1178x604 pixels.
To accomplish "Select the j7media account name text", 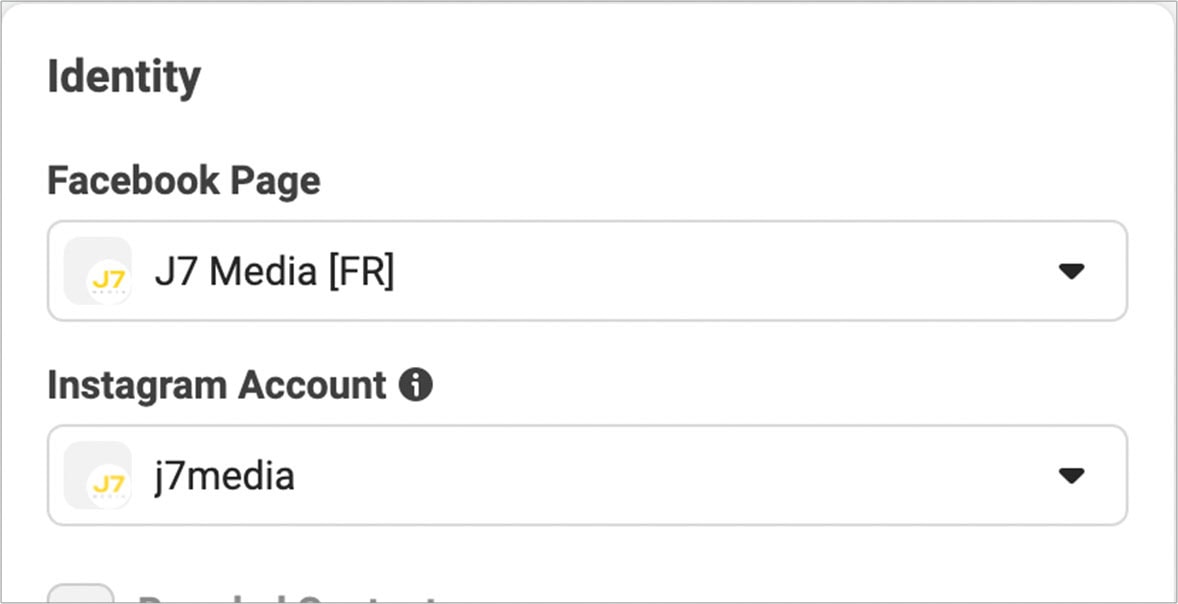I will click(224, 476).
